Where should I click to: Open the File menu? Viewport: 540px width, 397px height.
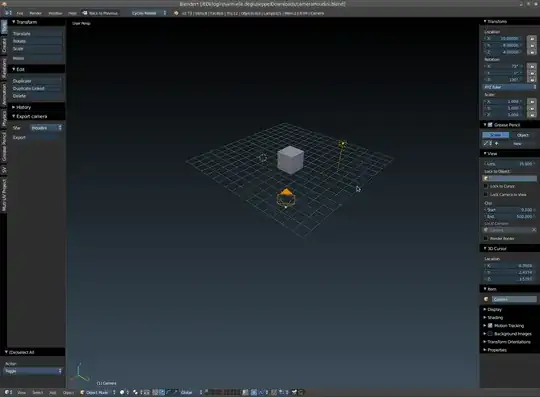[x=20, y=13]
